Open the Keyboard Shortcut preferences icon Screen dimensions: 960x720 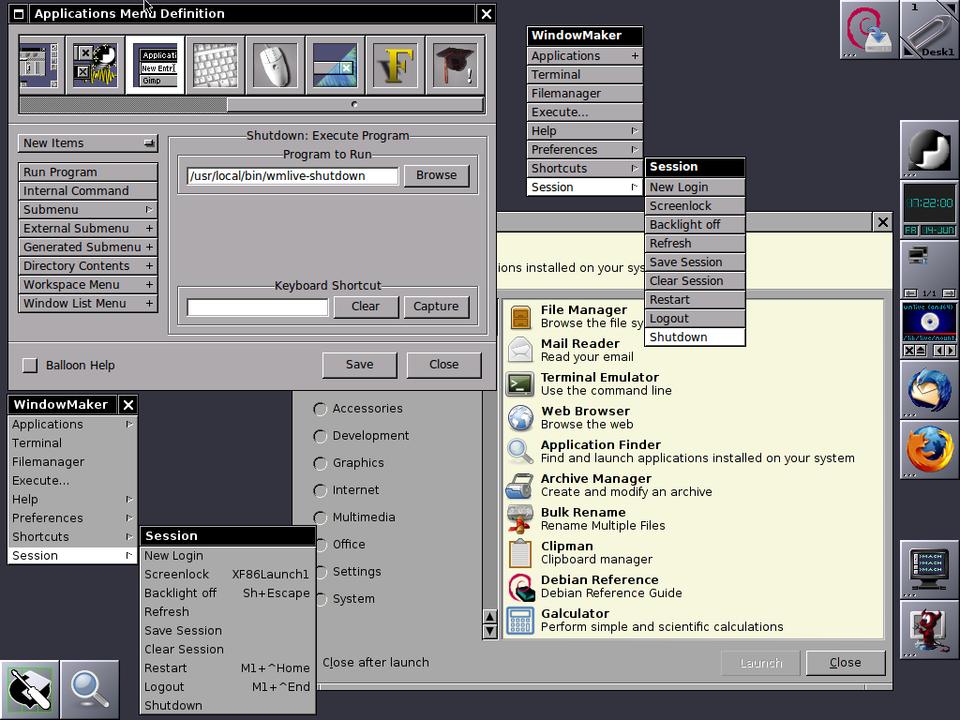tap(215, 66)
